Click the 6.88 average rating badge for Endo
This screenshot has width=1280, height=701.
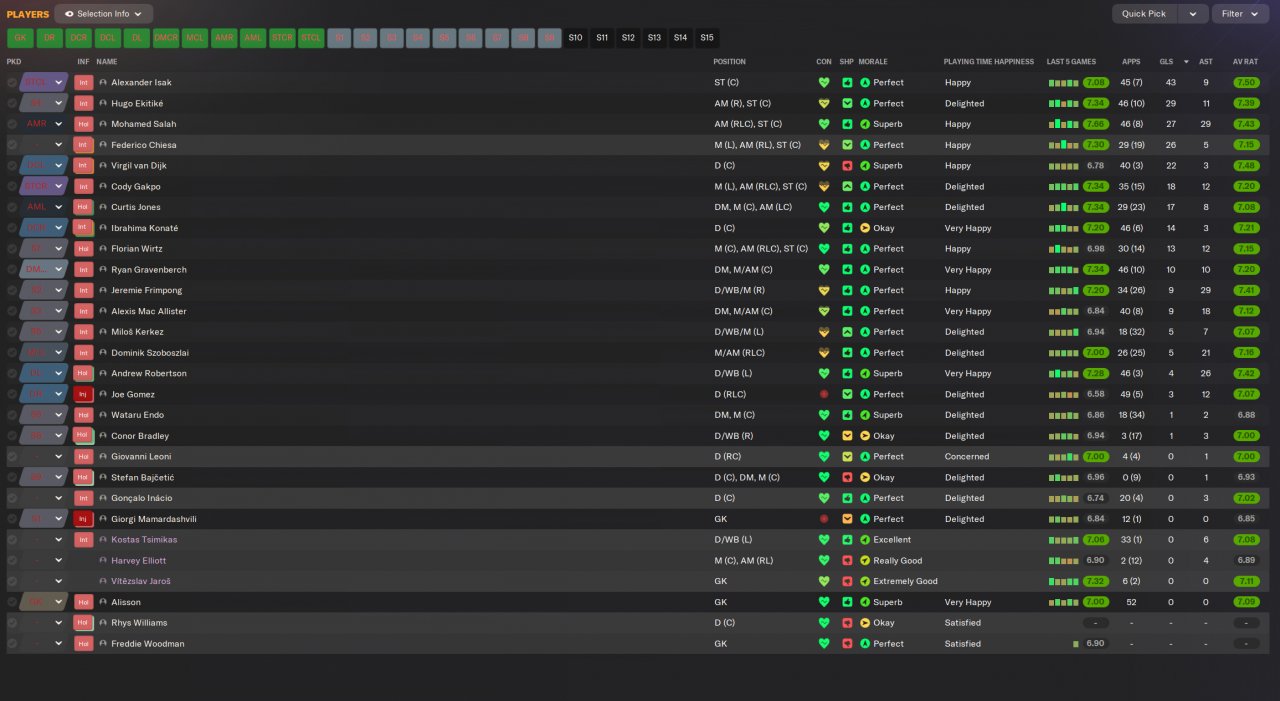(x=1245, y=415)
